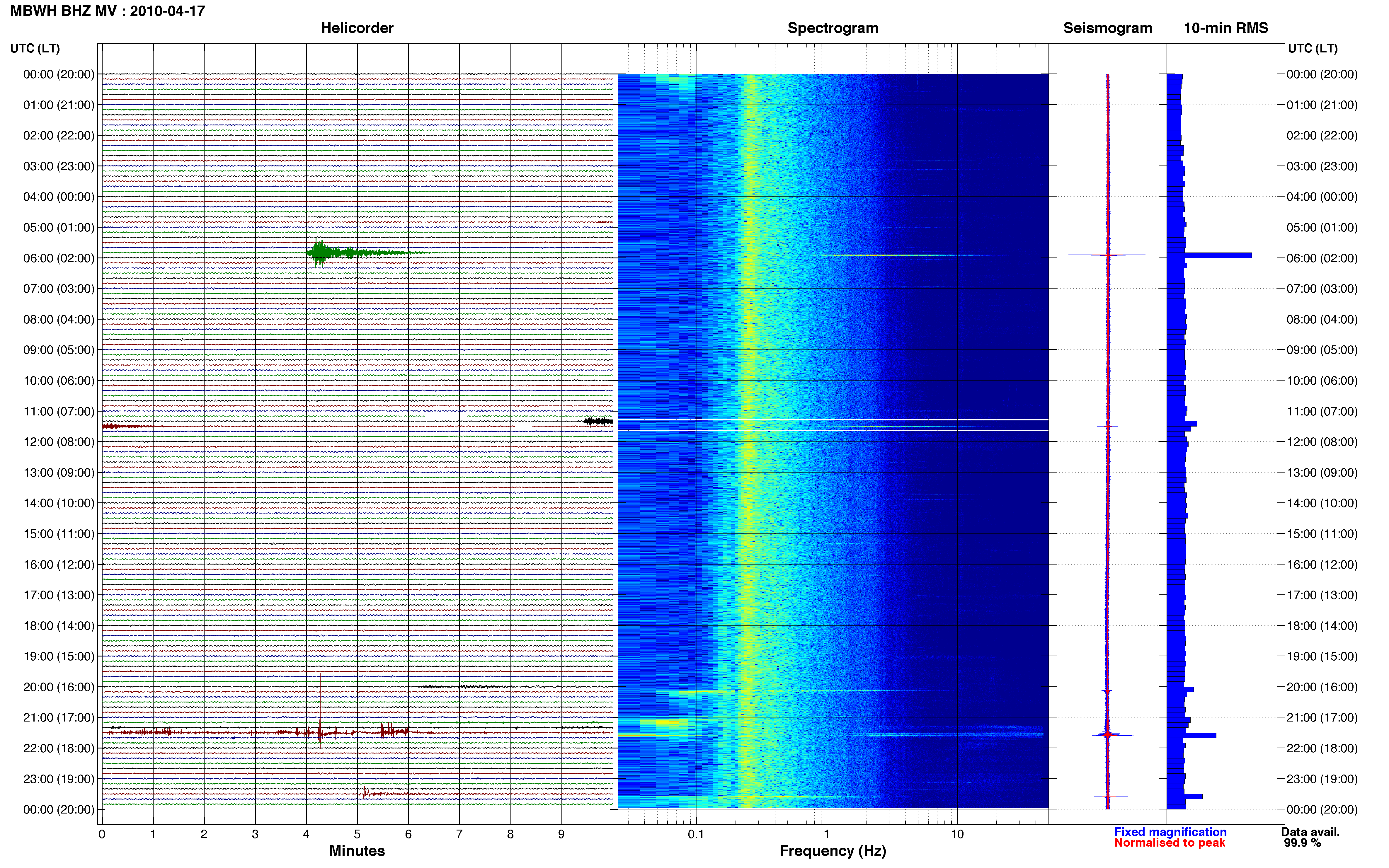The image size is (1389, 868).
Task: Click the '10' tick on Frequency axis
Action: coord(957,834)
